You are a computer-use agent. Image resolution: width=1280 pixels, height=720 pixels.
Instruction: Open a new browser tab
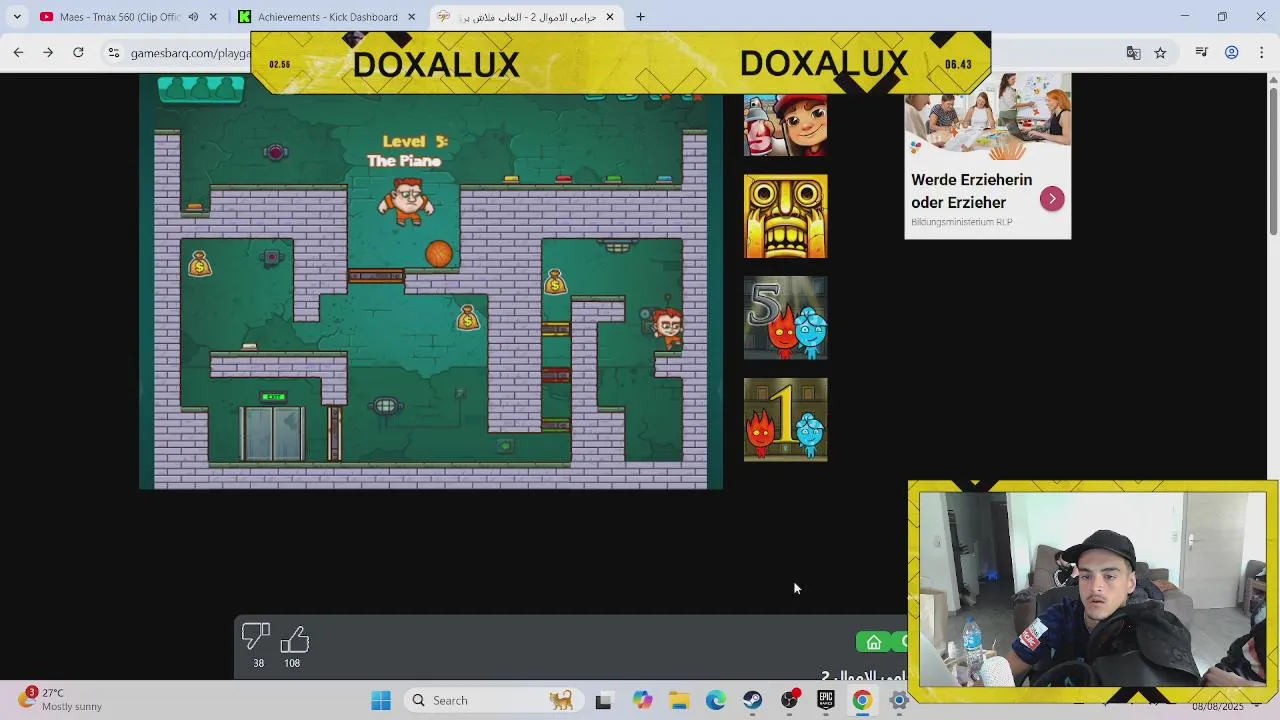coord(640,17)
